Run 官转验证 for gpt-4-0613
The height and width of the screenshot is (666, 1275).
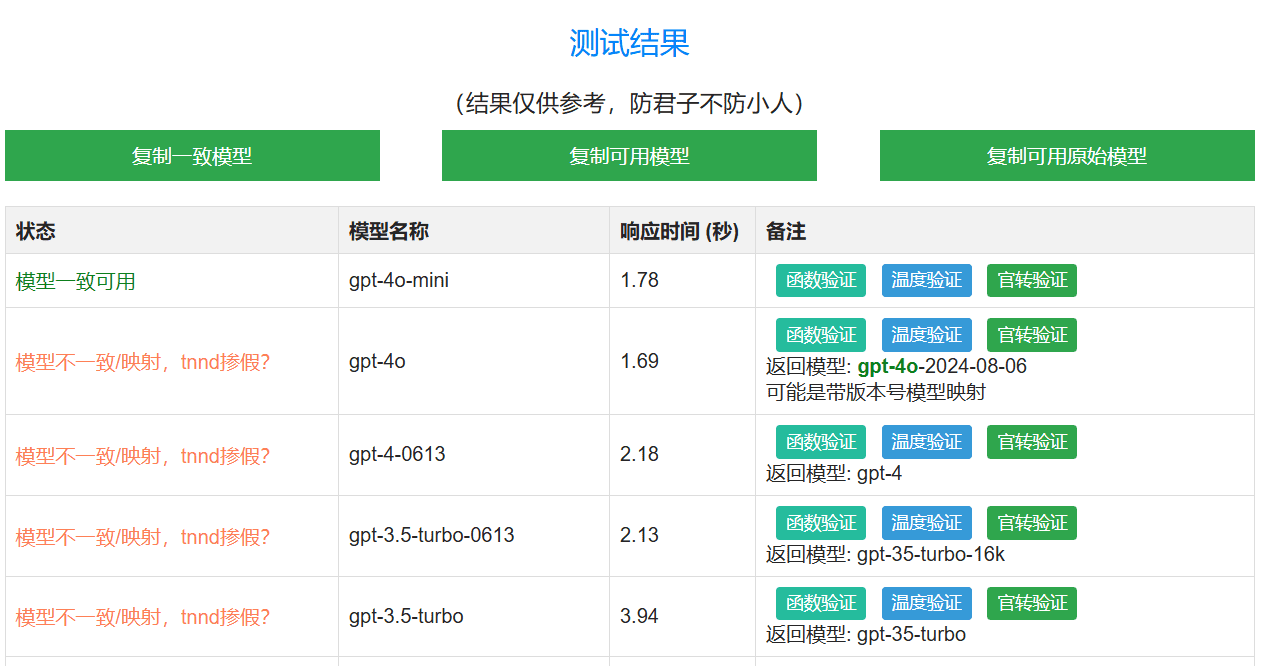point(1032,442)
